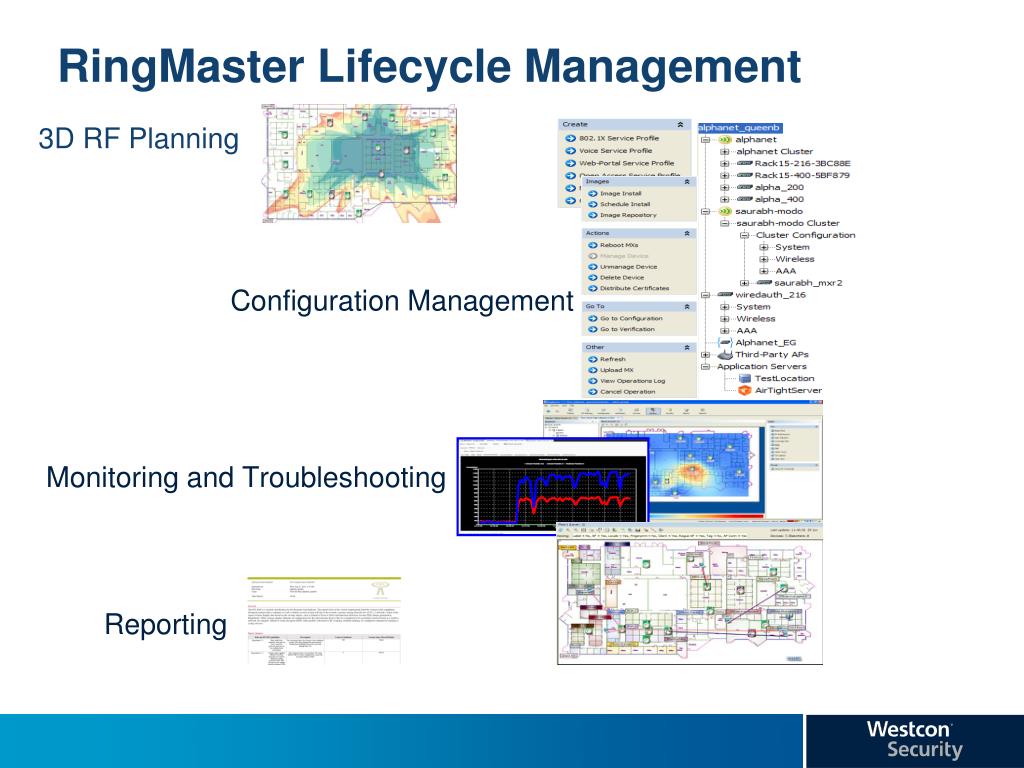This screenshot has height=768, width=1024.
Task: Click the Rack15-216-3BC88E switch icon
Action: [x=744, y=163]
